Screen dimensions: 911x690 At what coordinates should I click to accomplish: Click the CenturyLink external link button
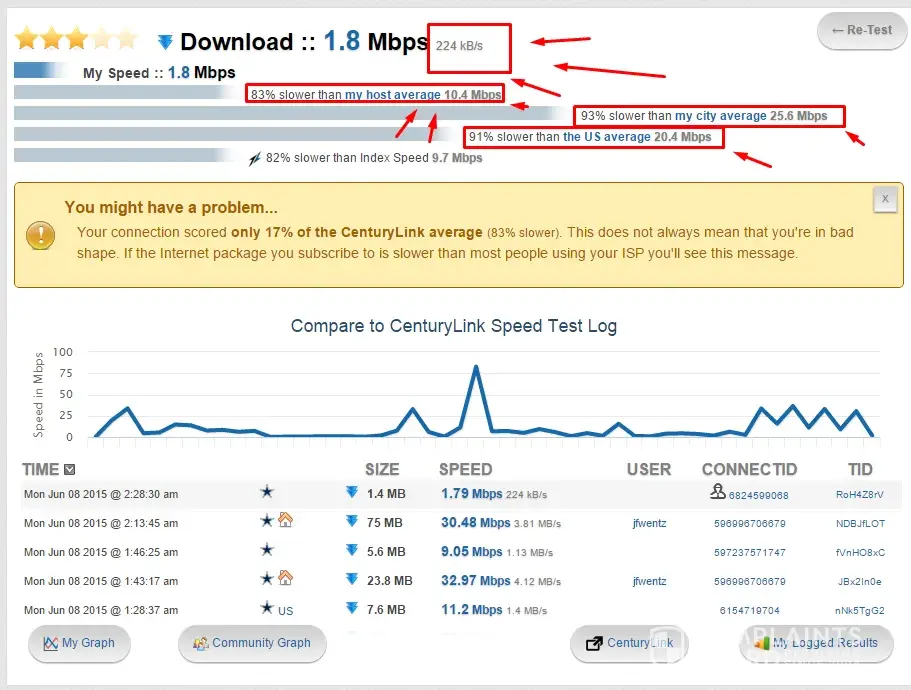pyautogui.click(x=629, y=643)
